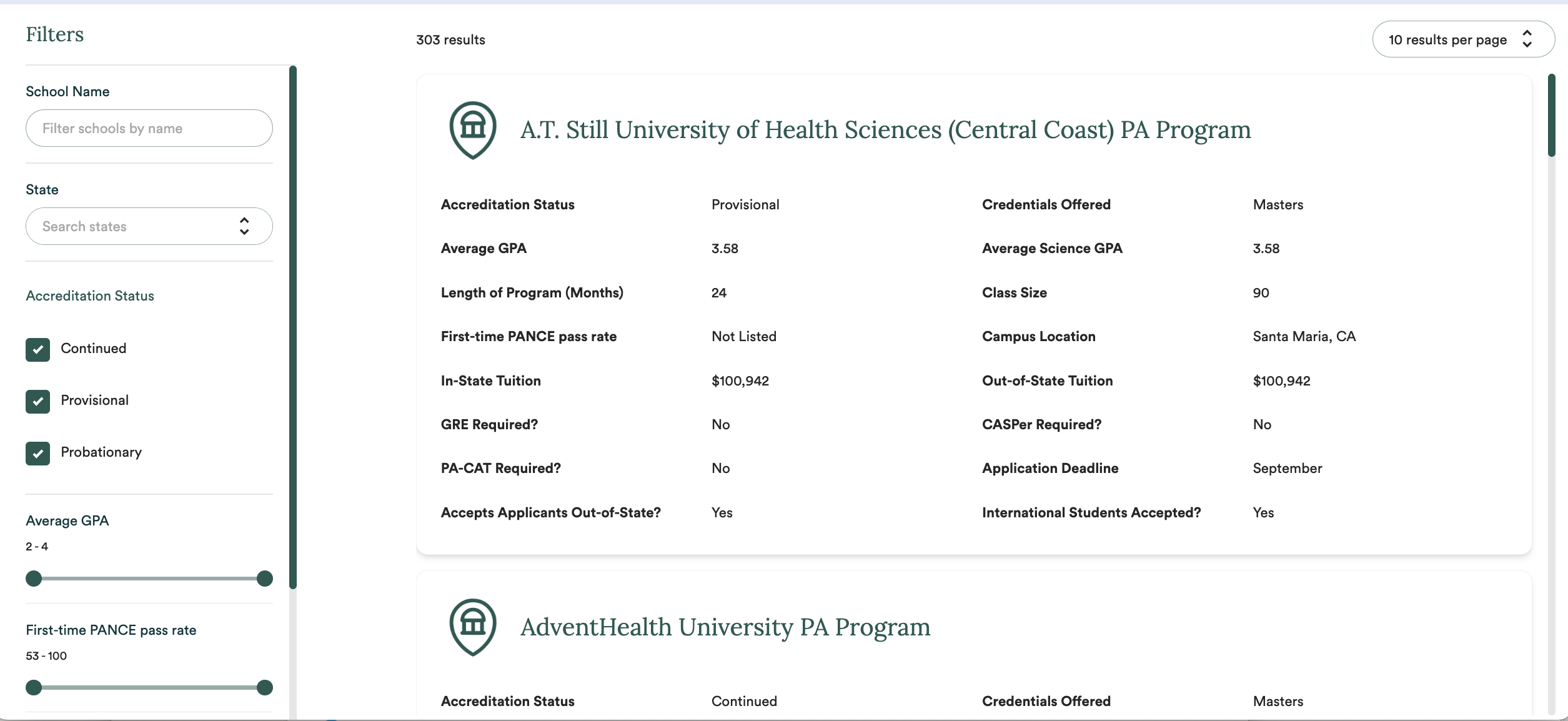The image size is (1568, 721).
Task: Click the results per page chevron arrows
Action: (x=1527, y=39)
